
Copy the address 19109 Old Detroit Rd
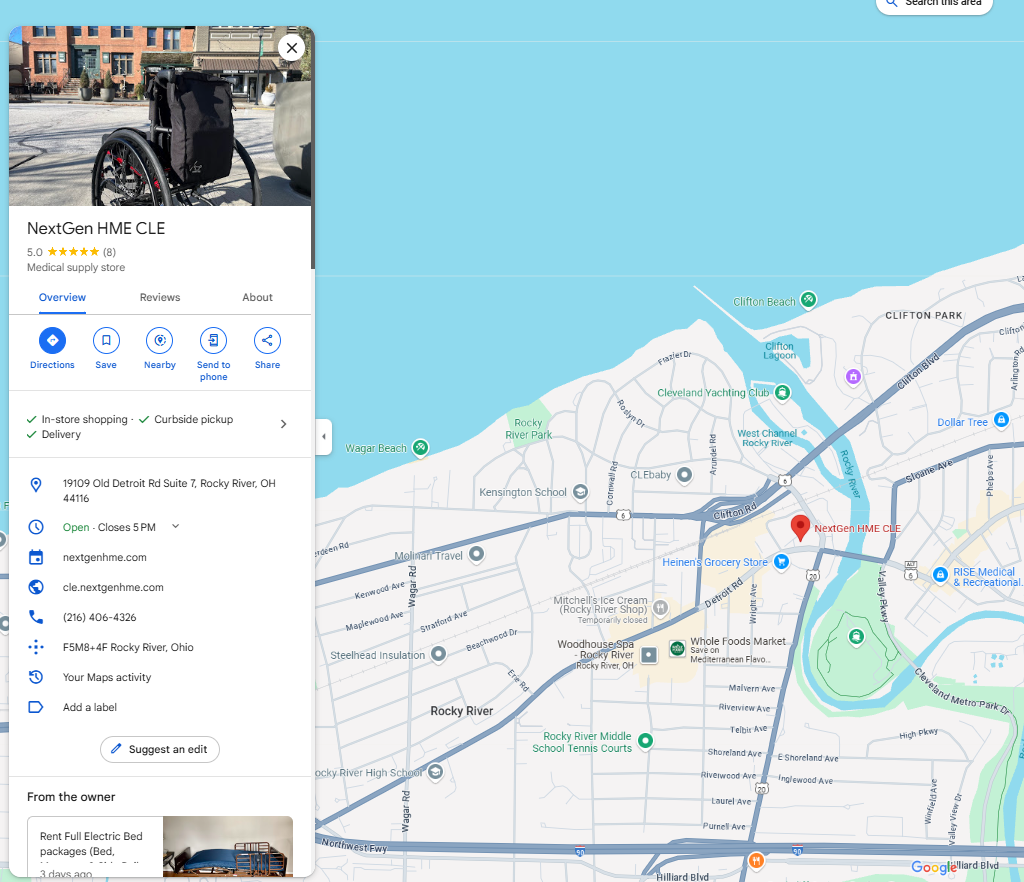click(x=169, y=491)
